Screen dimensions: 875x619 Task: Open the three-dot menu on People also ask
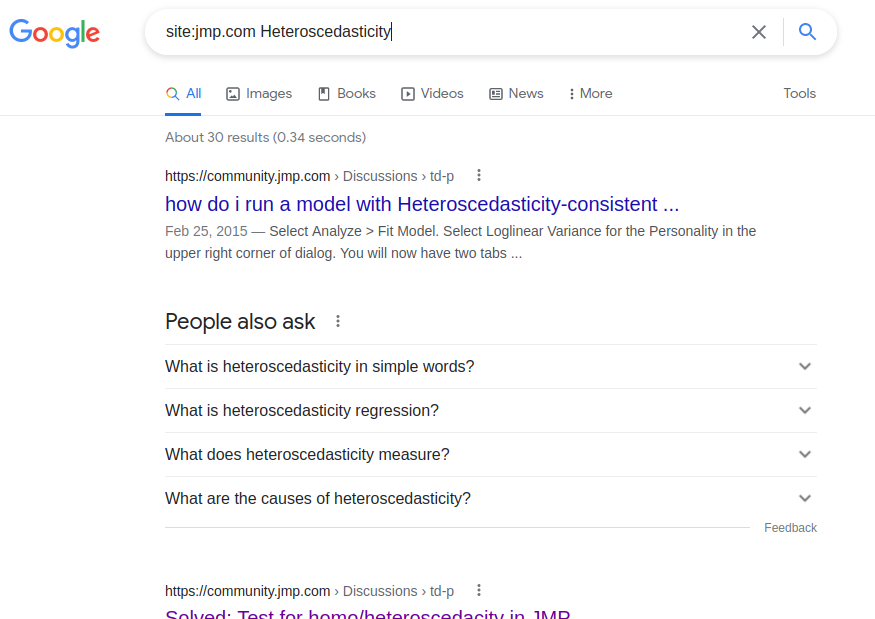[x=338, y=320]
